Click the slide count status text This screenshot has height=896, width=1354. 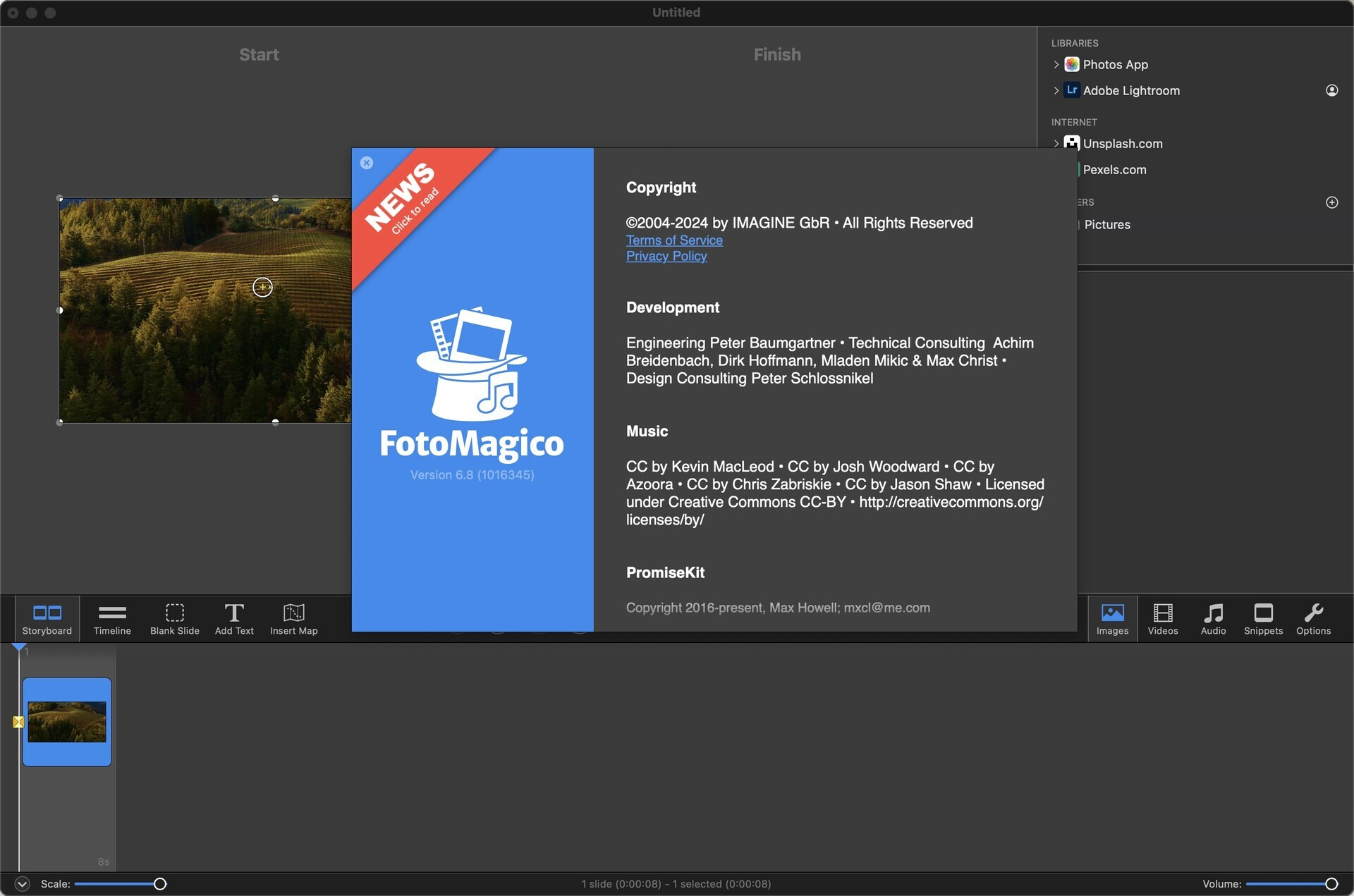(x=676, y=884)
